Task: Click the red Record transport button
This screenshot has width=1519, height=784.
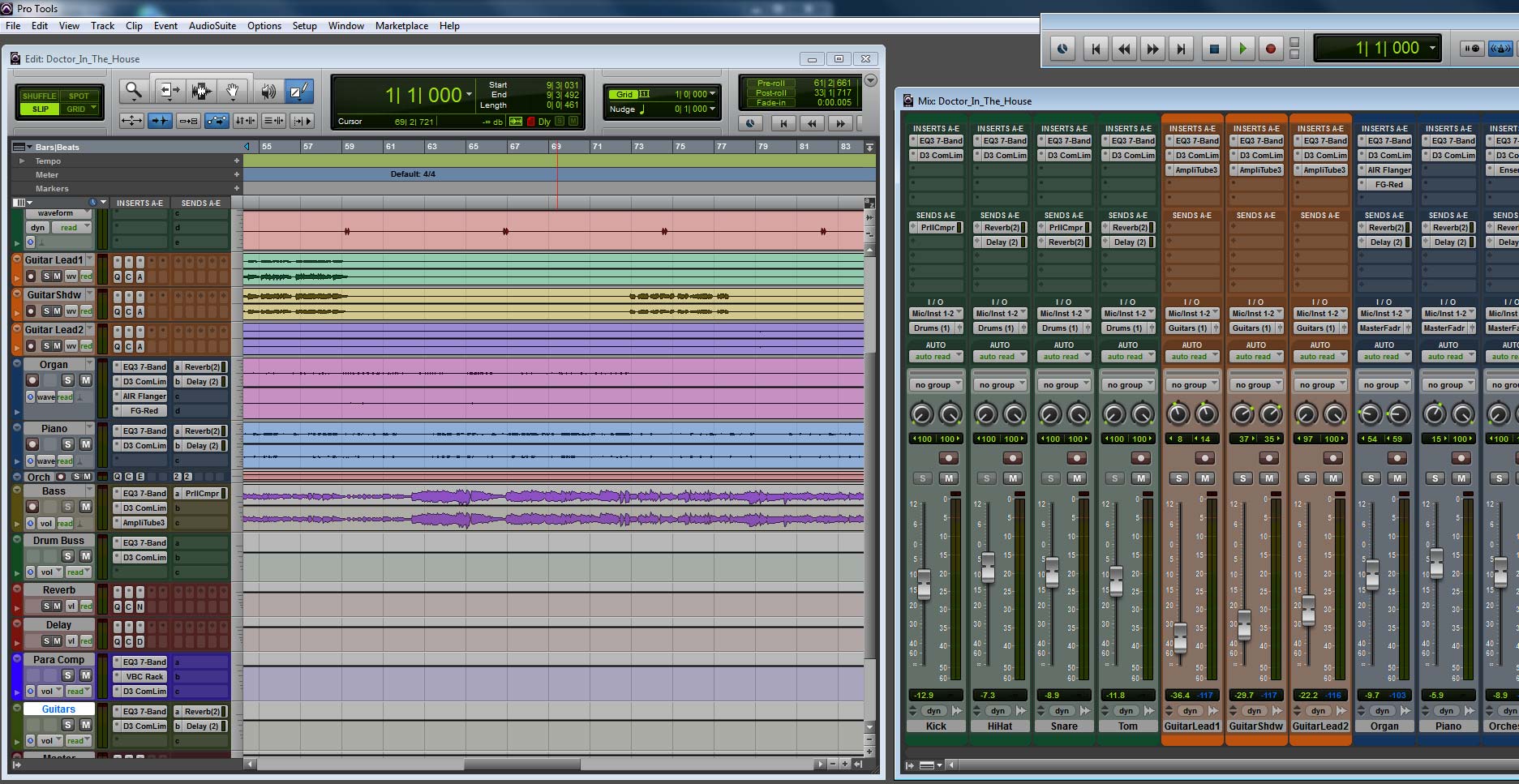Action: [1271, 49]
